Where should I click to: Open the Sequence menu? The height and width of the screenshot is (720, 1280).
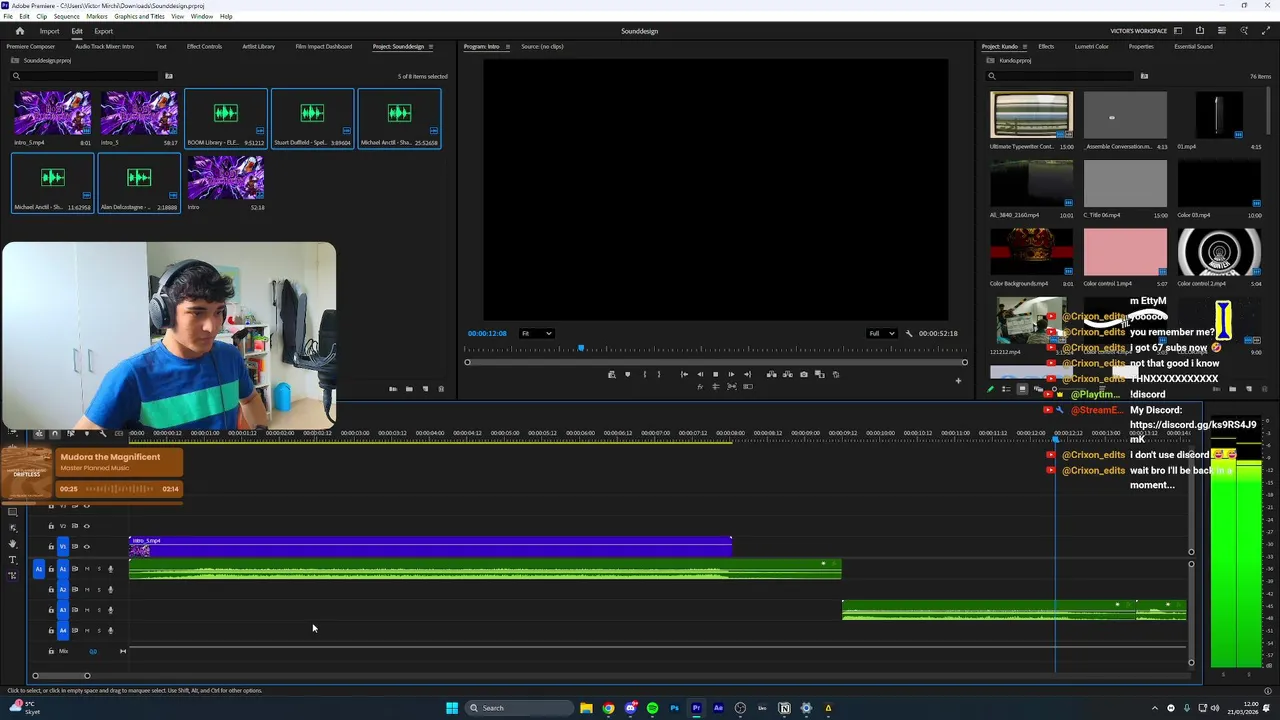tap(66, 16)
